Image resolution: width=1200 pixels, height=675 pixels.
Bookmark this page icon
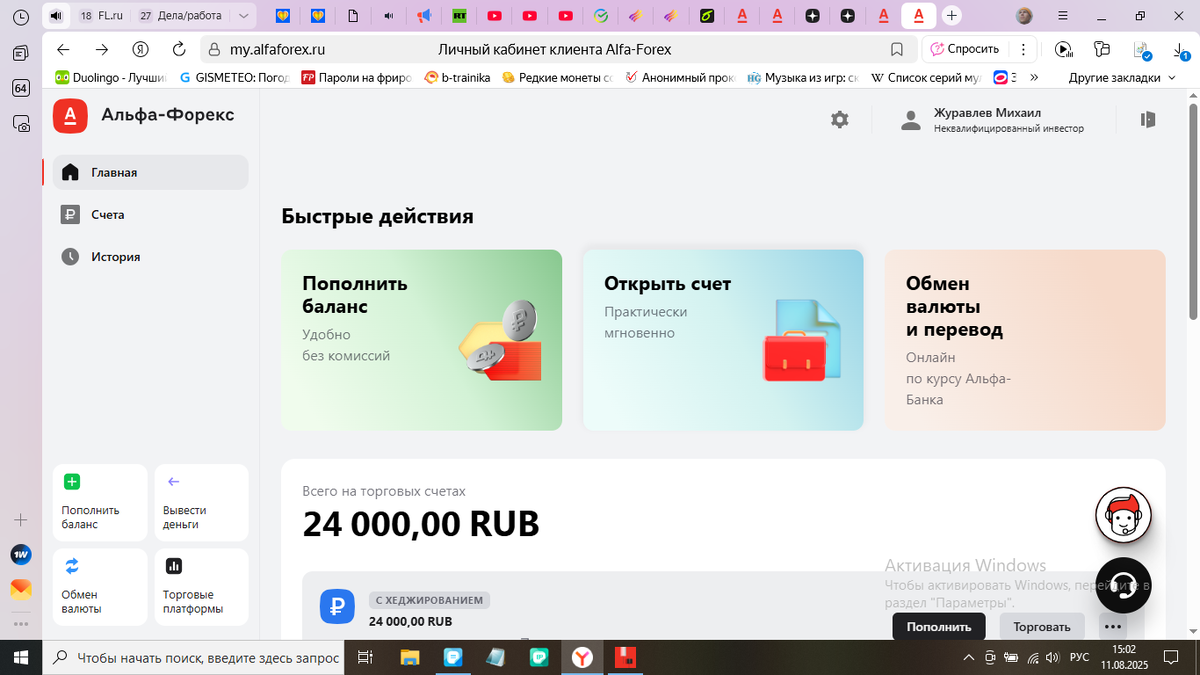[897, 49]
